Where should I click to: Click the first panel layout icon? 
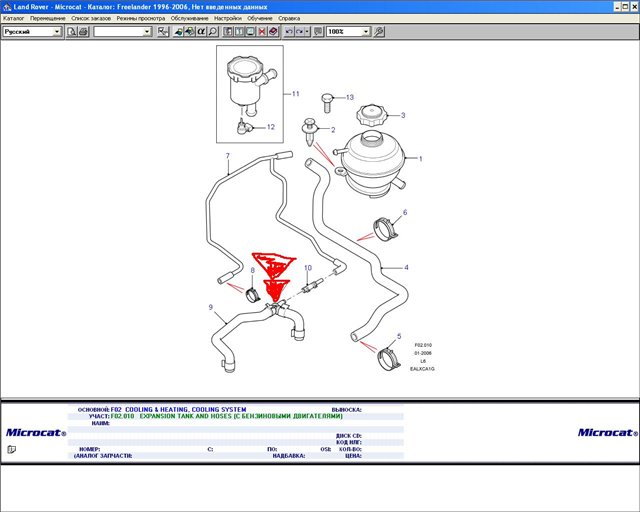[228, 31]
